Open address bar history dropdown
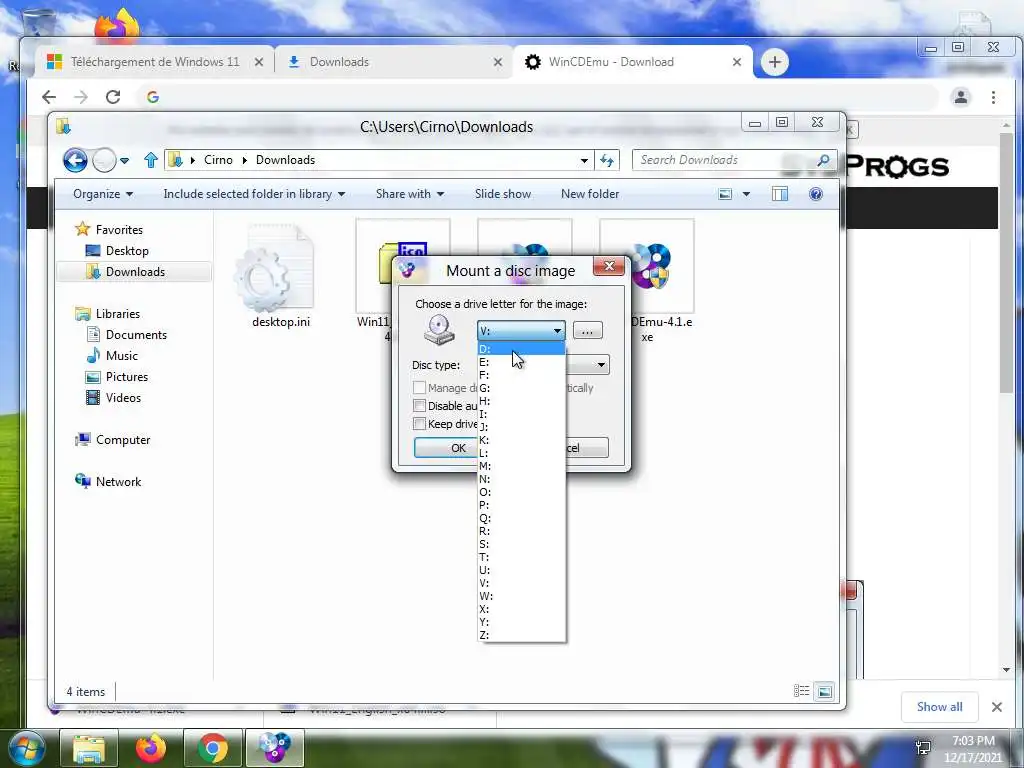 point(584,160)
